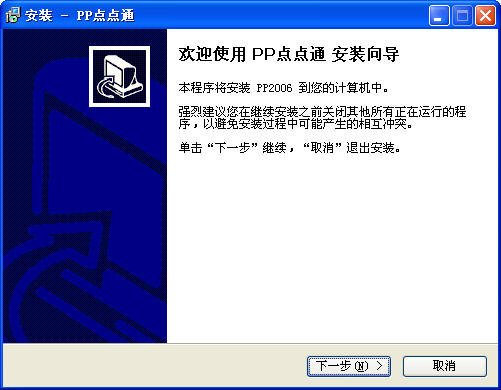Minimize the PP点点通 installer window

point(439,15)
